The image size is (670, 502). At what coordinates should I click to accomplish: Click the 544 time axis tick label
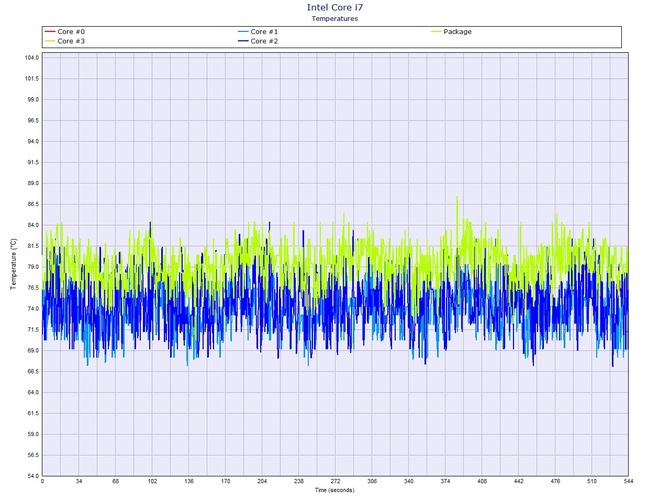click(628, 481)
